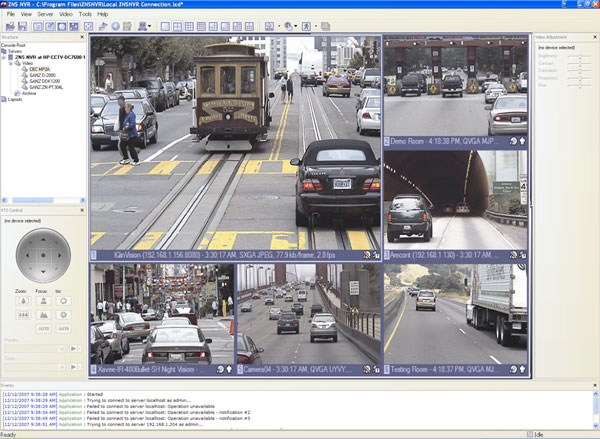This screenshot has width=600, height=439.
Task: Toggle the toolbar panel button with circle icon
Action: pyautogui.click(x=62, y=26)
